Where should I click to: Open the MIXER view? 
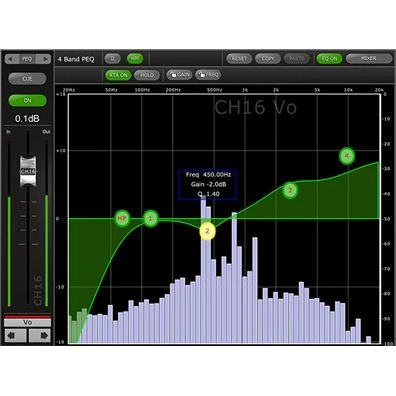click(369, 59)
